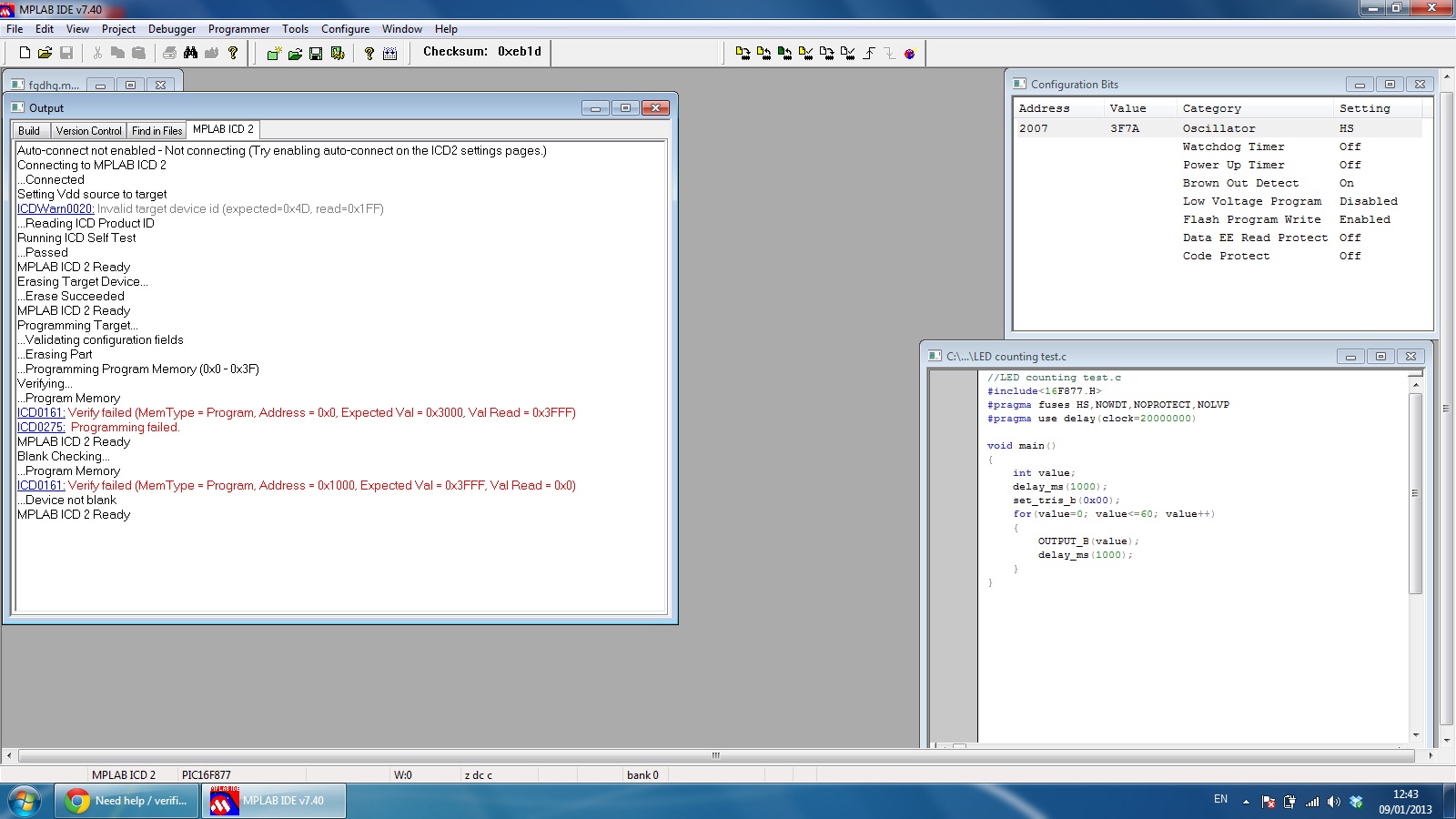The height and width of the screenshot is (819, 1456).
Task: Click Flash Program Write setting Enabled
Action: pos(1365,219)
